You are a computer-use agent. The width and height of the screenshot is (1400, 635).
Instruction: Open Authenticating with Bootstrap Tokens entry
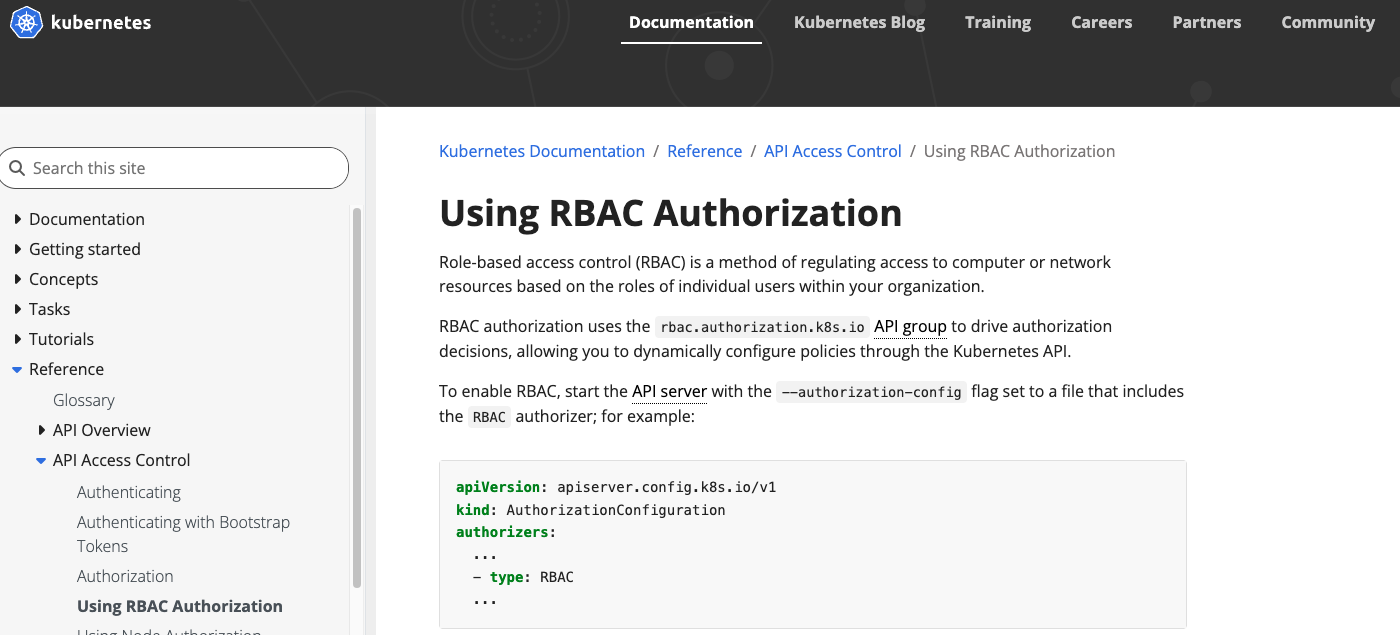183,534
